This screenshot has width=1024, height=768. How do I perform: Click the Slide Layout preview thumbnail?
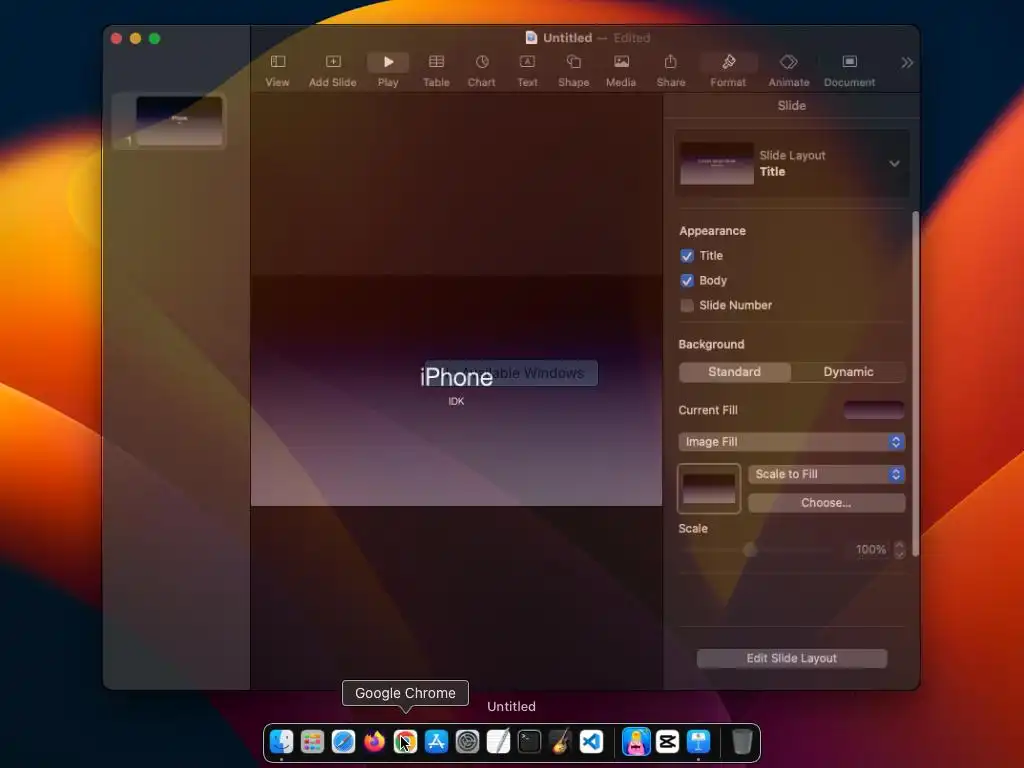point(716,163)
